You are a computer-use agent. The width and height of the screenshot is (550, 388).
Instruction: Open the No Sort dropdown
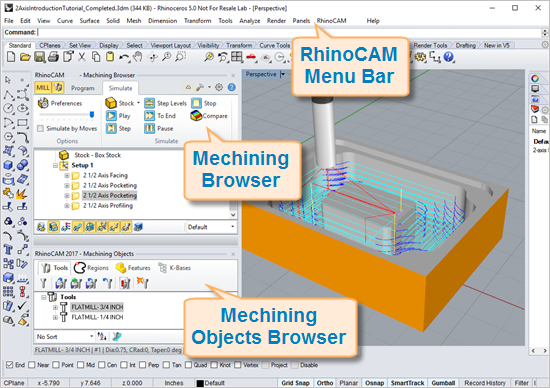pyautogui.click(x=65, y=336)
